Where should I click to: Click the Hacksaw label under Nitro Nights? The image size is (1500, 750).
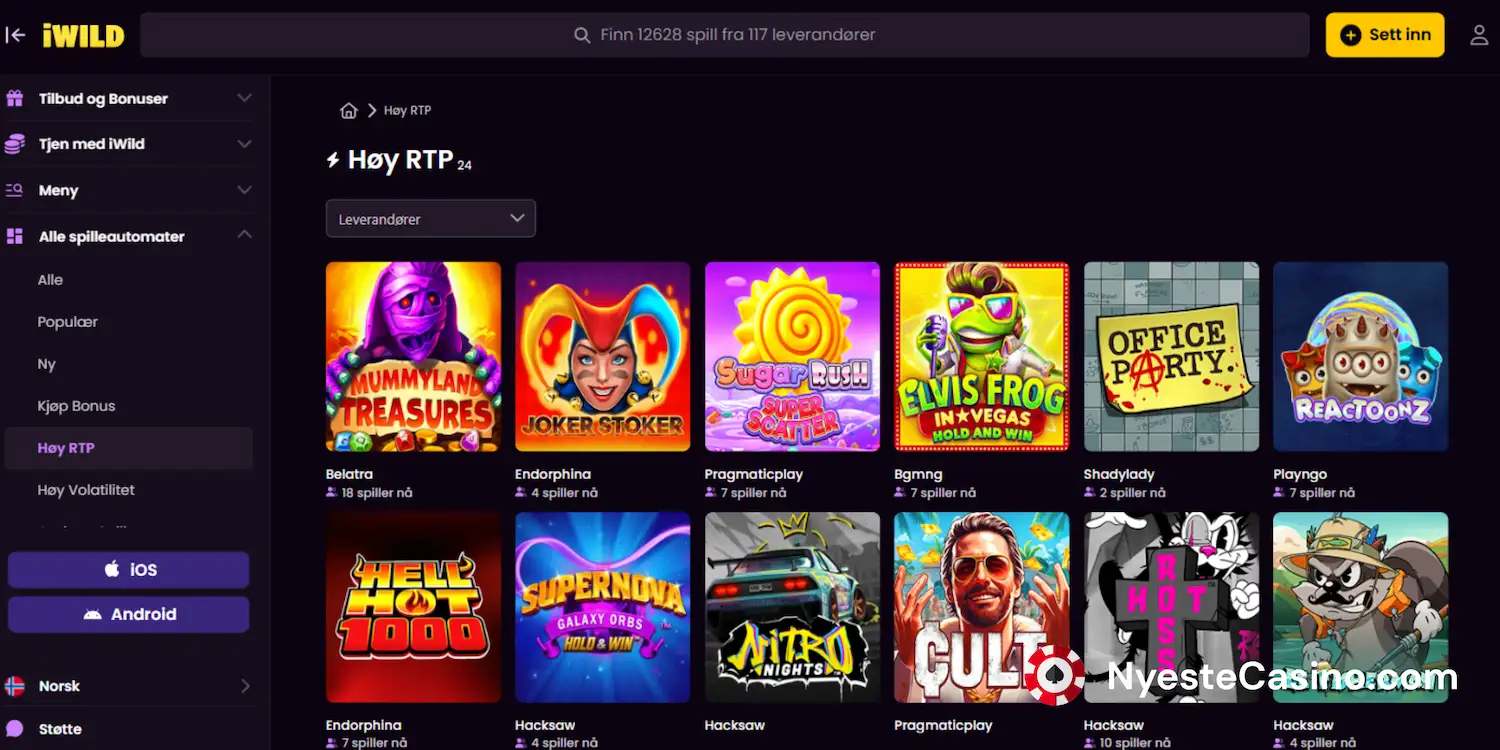tap(735, 725)
